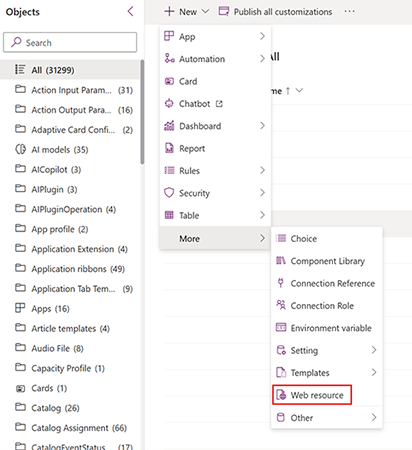Expand the Other submenu chevron
Viewport: 412px width, 450px height.
click(x=374, y=417)
